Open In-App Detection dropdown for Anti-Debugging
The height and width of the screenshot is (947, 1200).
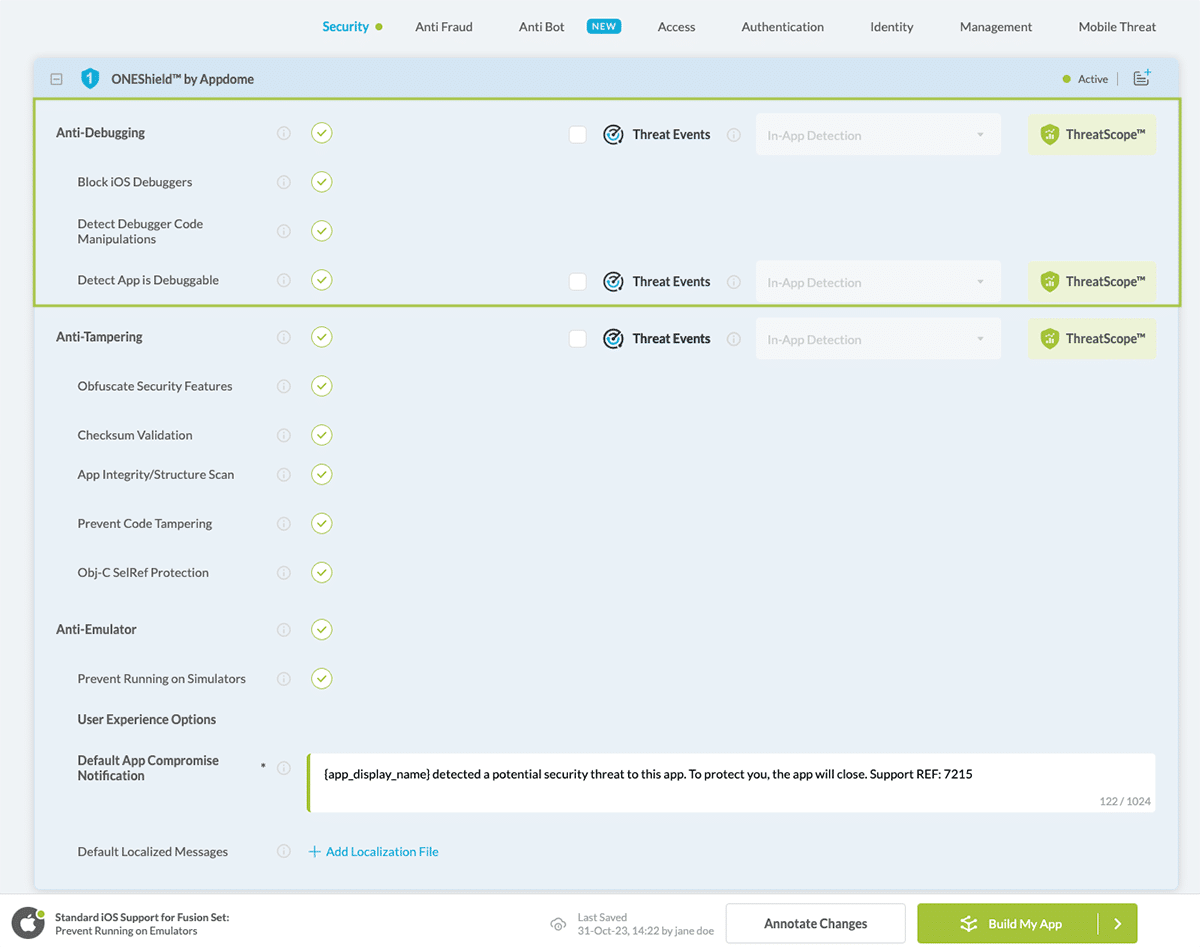point(877,135)
